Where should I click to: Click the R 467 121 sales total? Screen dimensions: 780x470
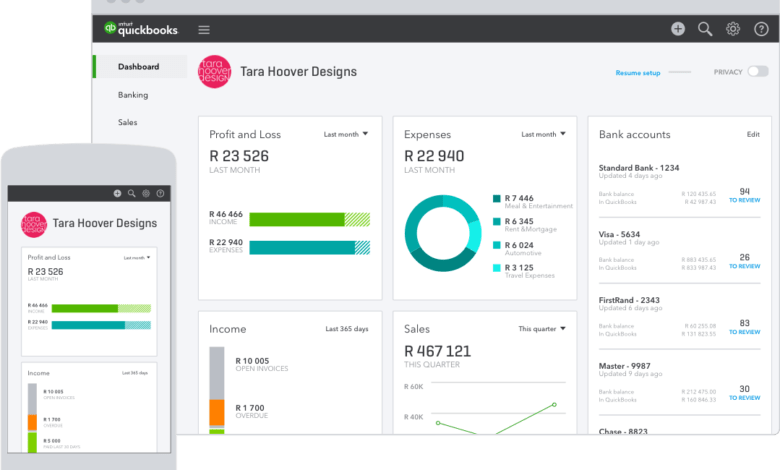(437, 351)
